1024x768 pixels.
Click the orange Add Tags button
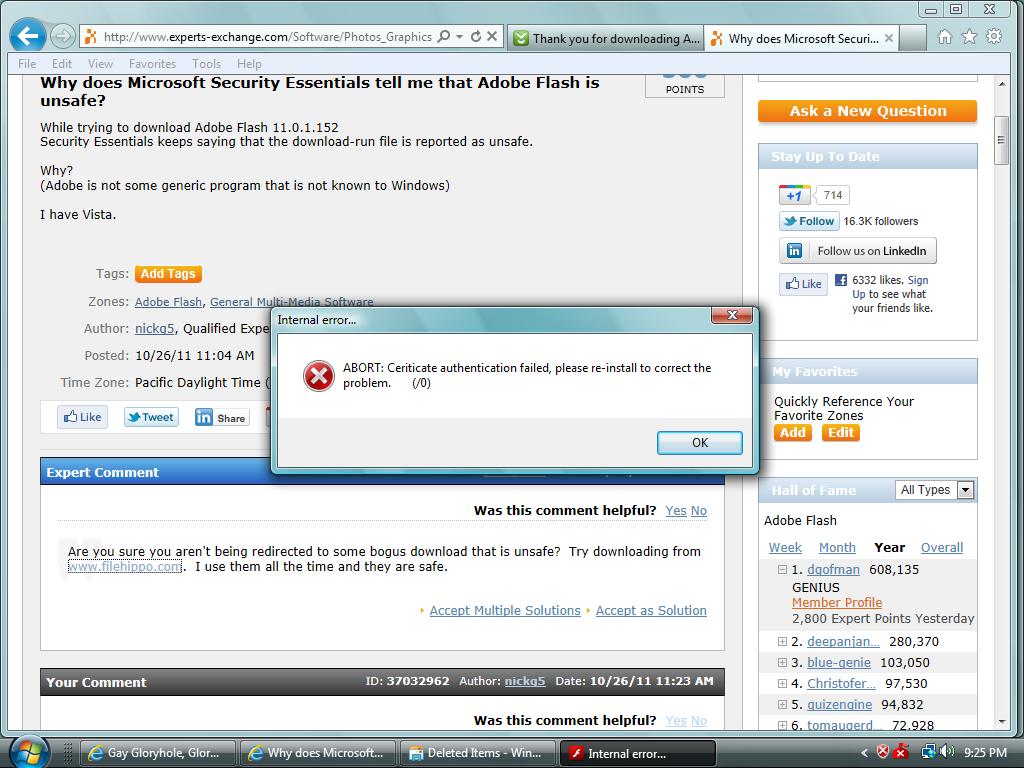pos(168,274)
